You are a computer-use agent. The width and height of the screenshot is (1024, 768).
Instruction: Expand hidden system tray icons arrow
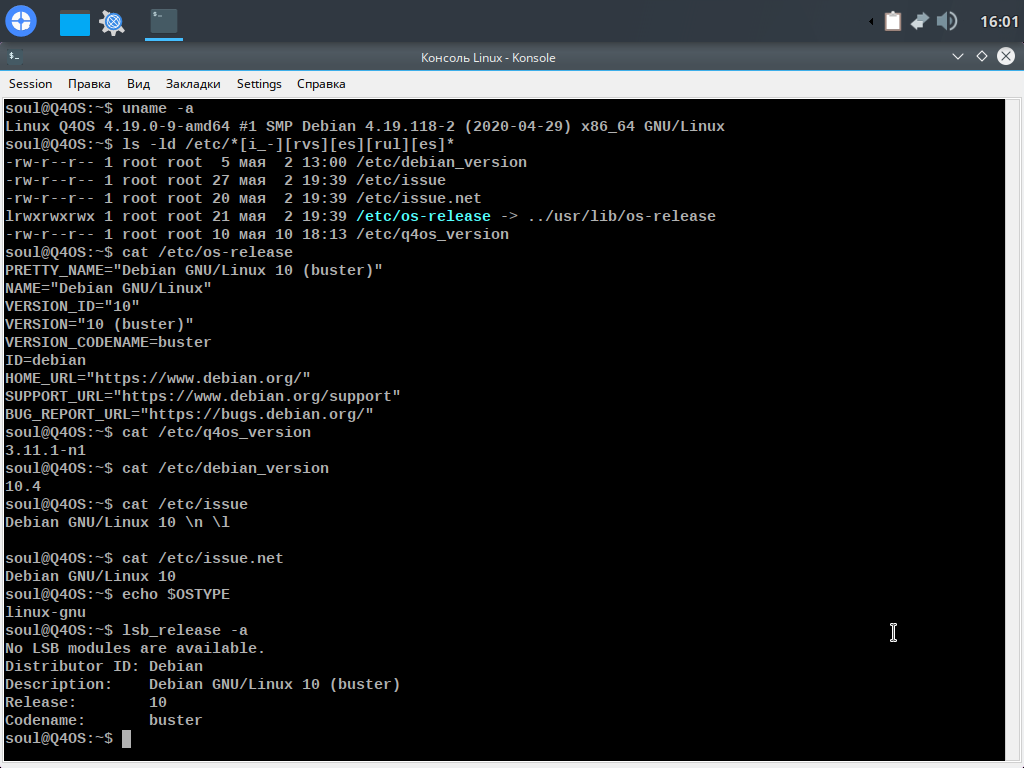click(871, 22)
